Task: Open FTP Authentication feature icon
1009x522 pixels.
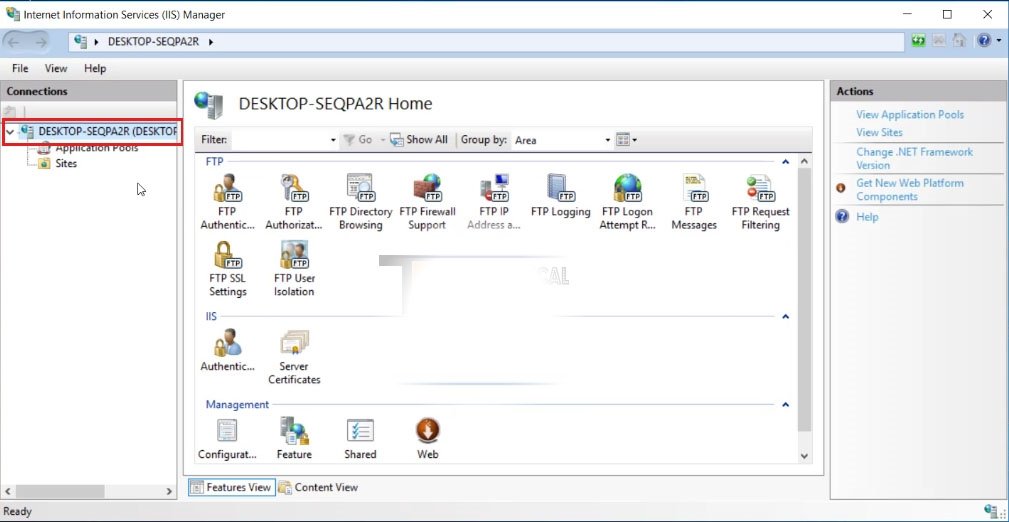Action: (x=227, y=201)
